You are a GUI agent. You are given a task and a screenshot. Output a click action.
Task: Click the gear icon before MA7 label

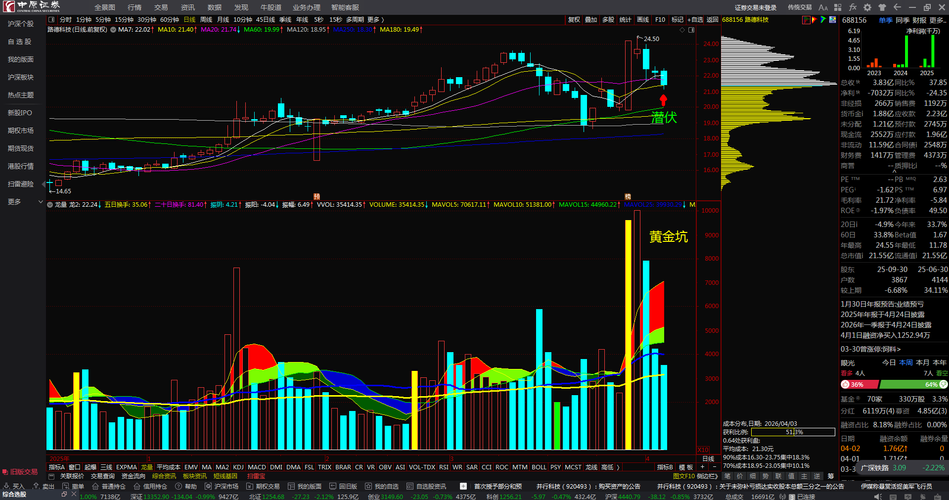[113, 29]
